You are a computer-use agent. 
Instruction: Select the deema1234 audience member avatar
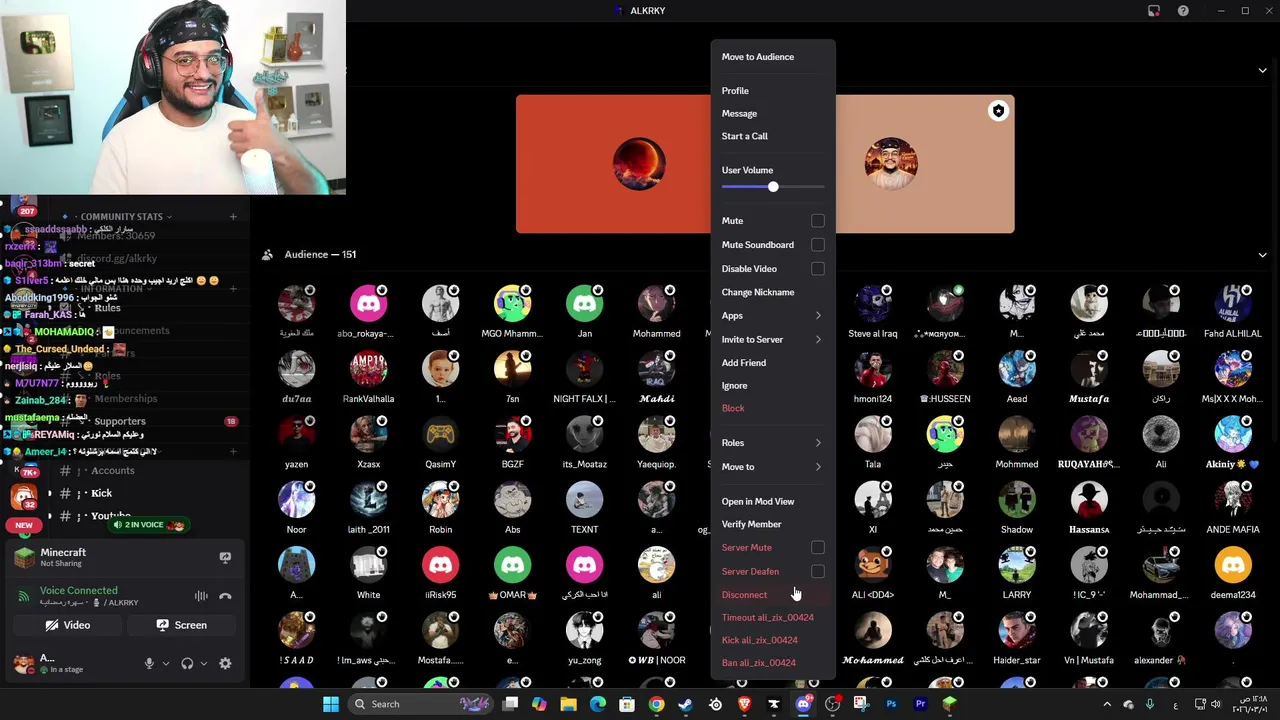[1233, 565]
